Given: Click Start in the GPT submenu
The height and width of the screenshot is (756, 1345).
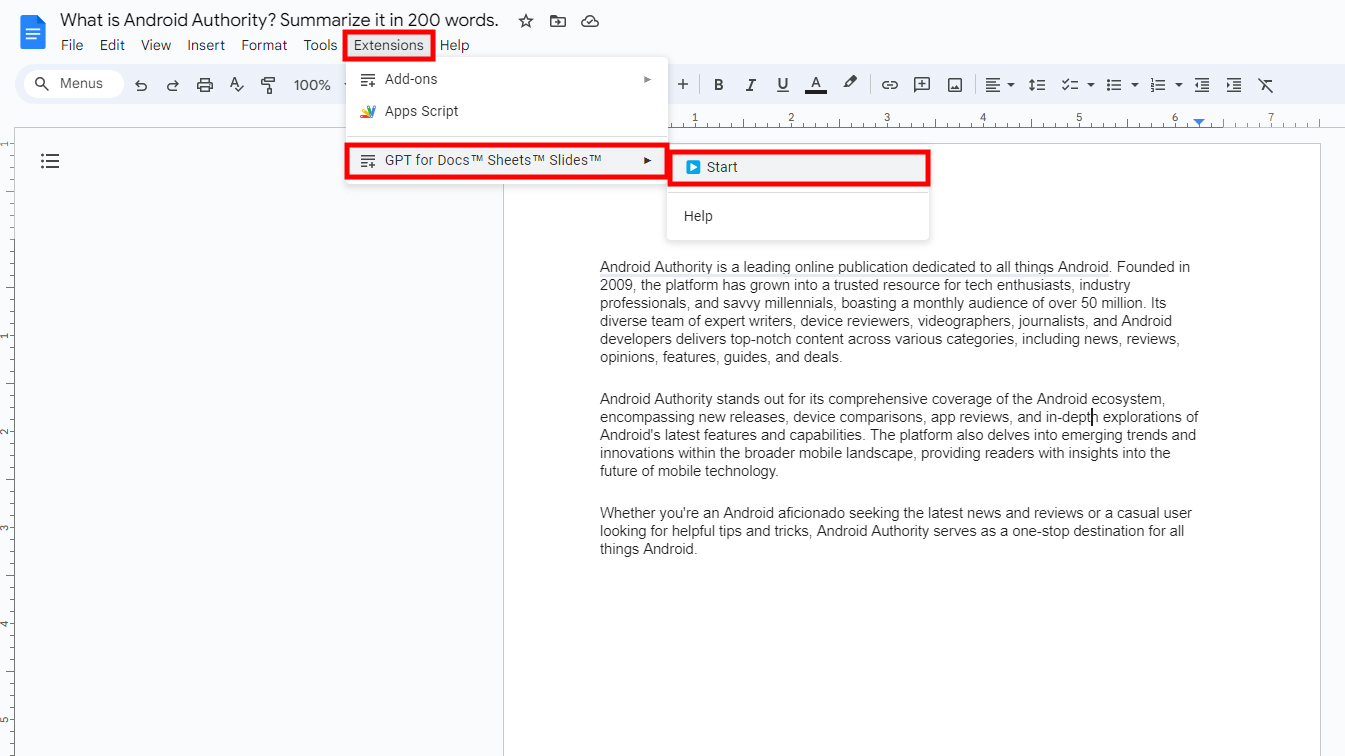Looking at the screenshot, I should pos(799,167).
